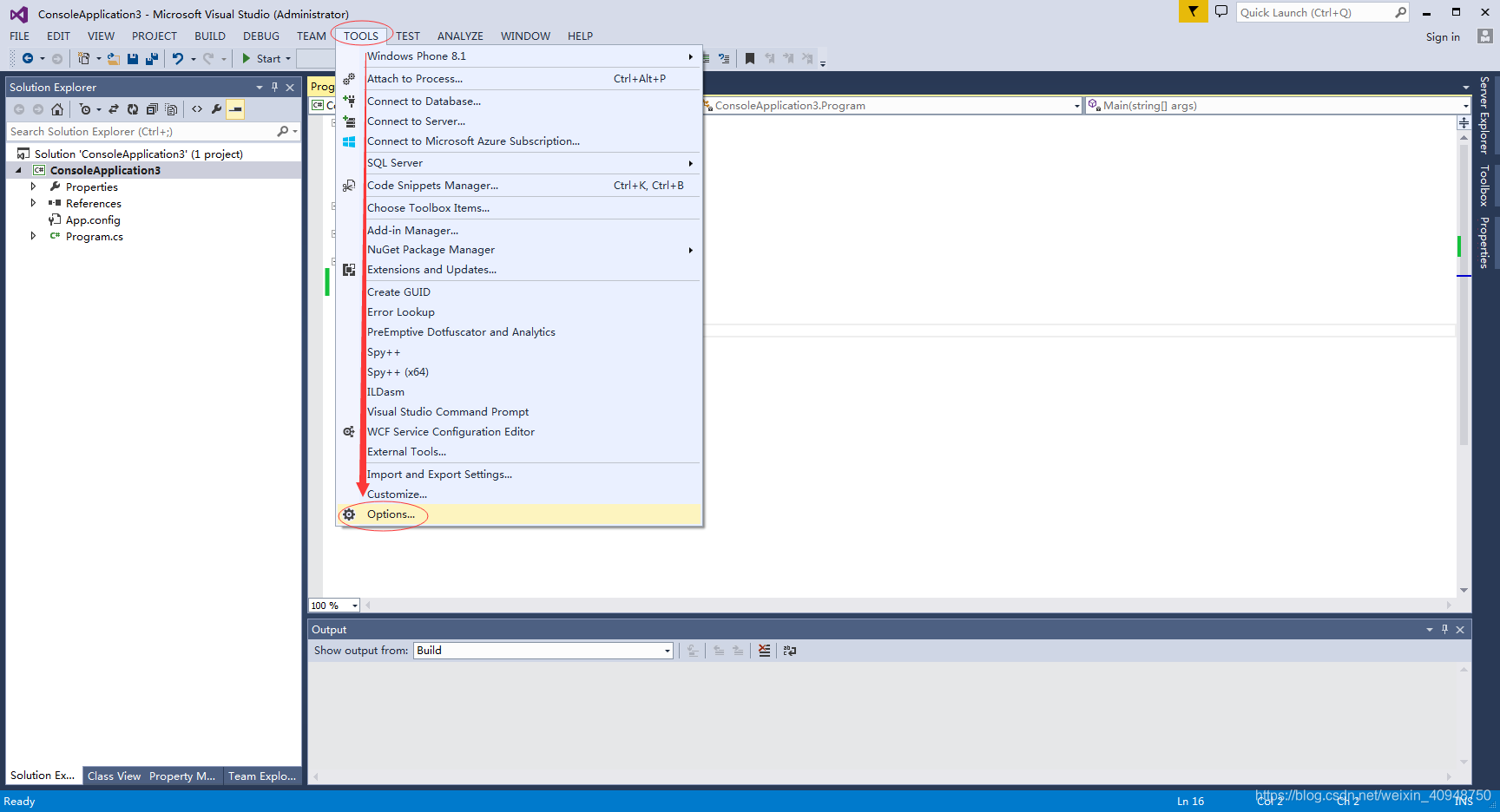Click the search magnifier in Quick Launch
The height and width of the screenshot is (812, 1500).
coord(1400,12)
